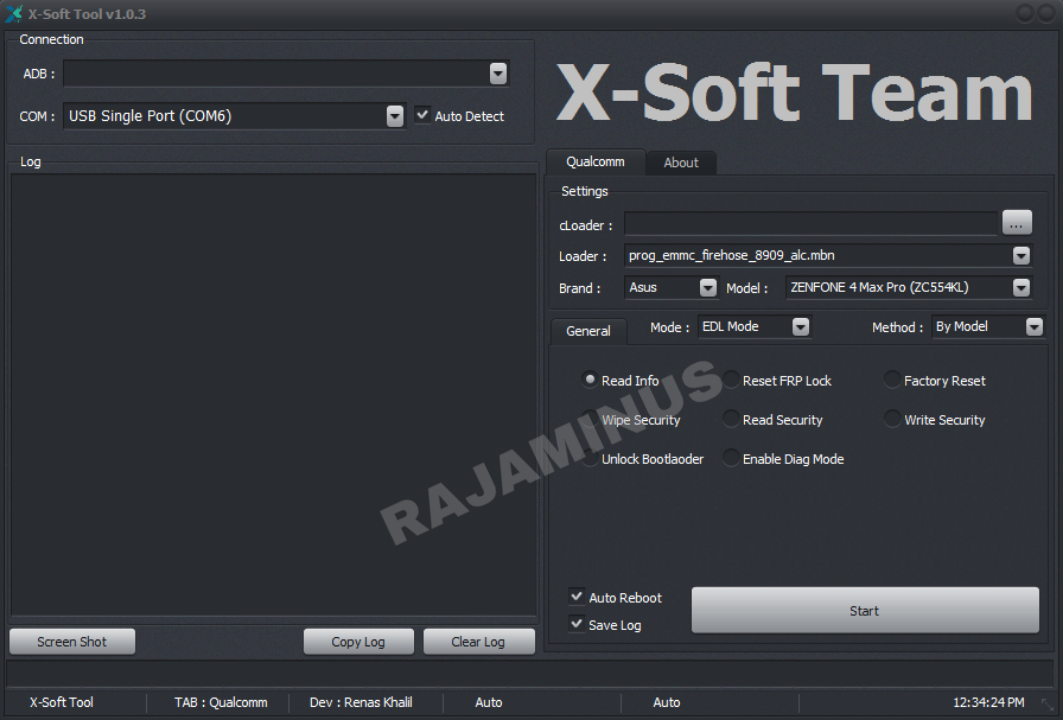The height and width of the screenshot is (720, 1063).
Task: Click the Loader field prog_emmc_firehose_8909_alc.mbn
Action: coord(828,256)
